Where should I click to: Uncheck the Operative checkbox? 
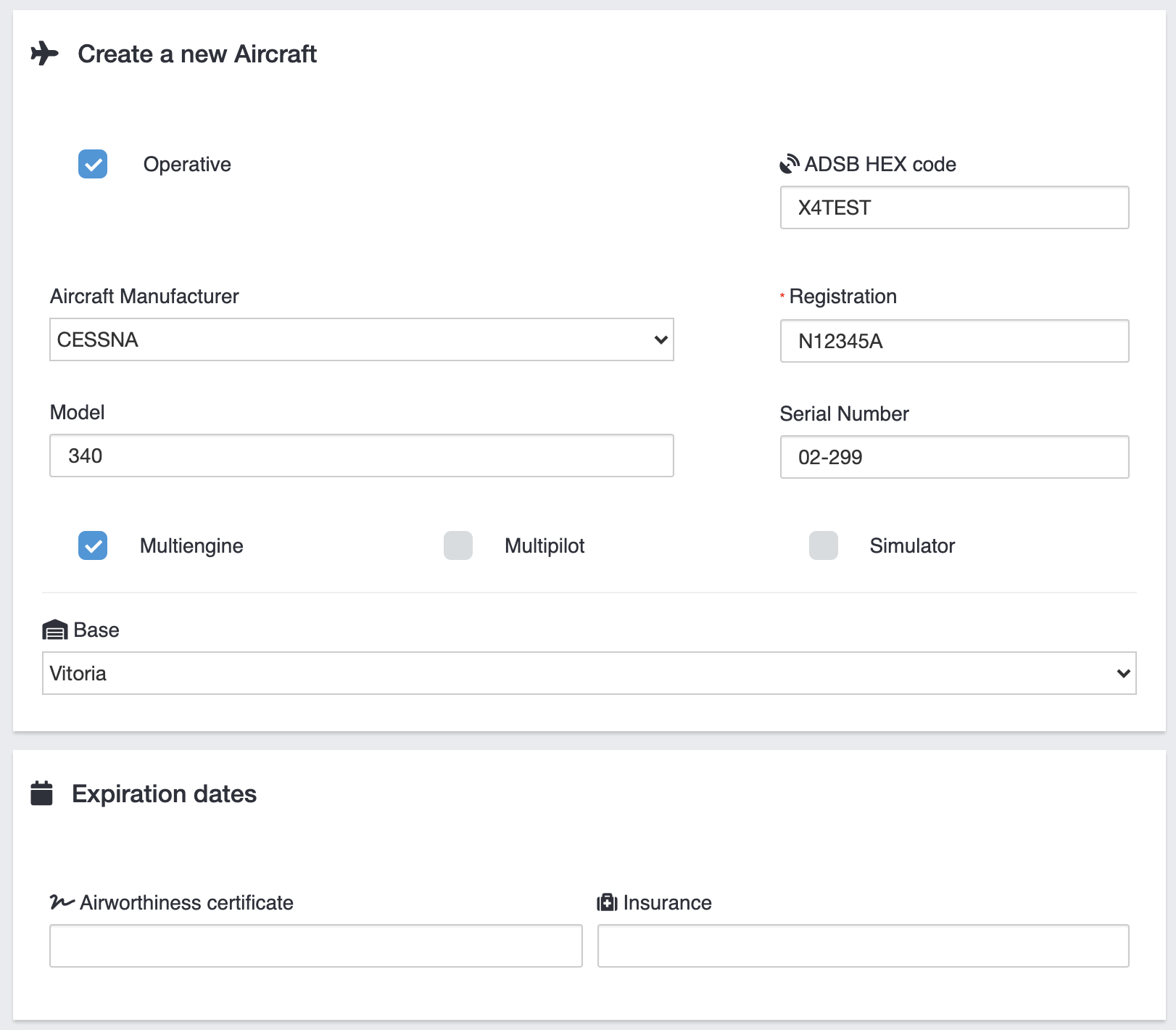click(x=93, y=164)
